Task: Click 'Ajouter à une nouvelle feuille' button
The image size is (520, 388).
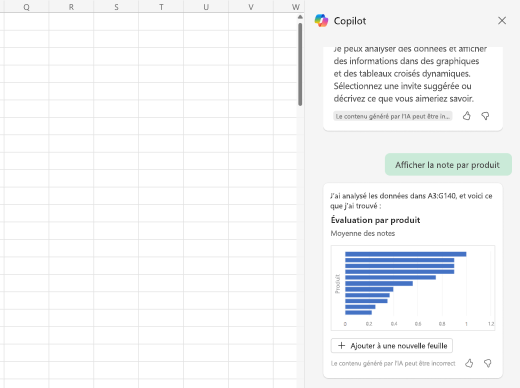Action: (392, 346)
